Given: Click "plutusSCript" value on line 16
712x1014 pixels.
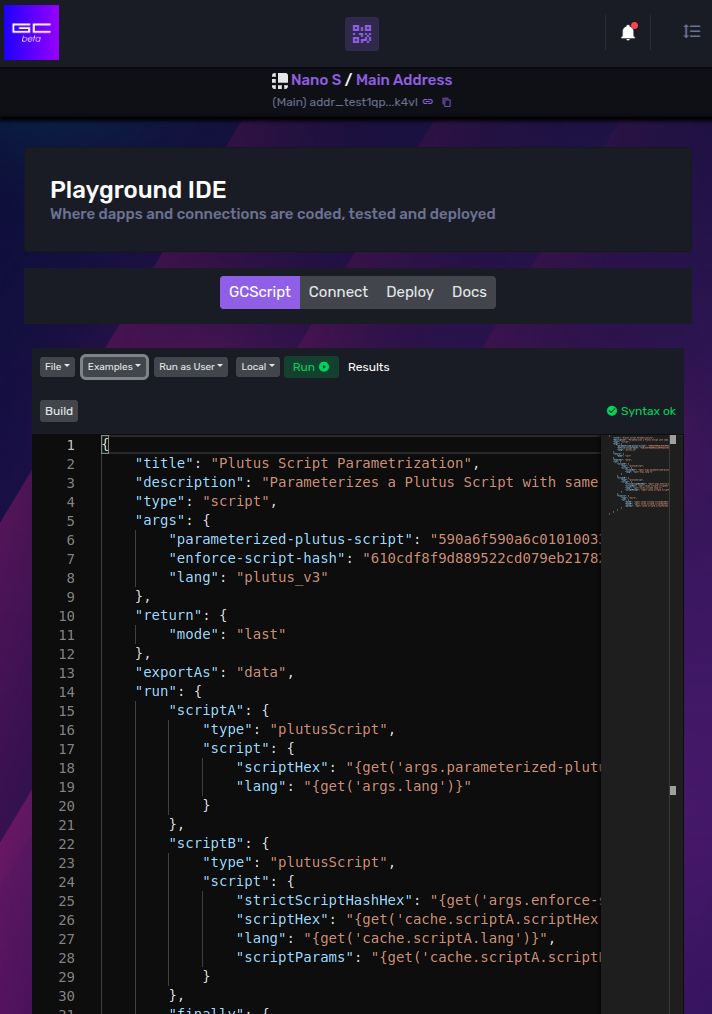Looking at the screenshot, I should [x=329, y=729].
